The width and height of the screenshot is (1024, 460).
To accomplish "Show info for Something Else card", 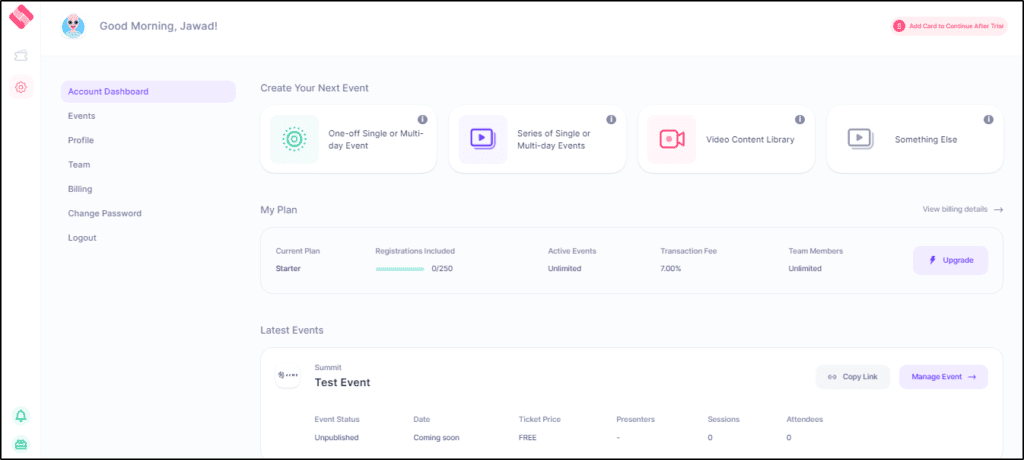I will pyautogui.click(x=989, y=120).
